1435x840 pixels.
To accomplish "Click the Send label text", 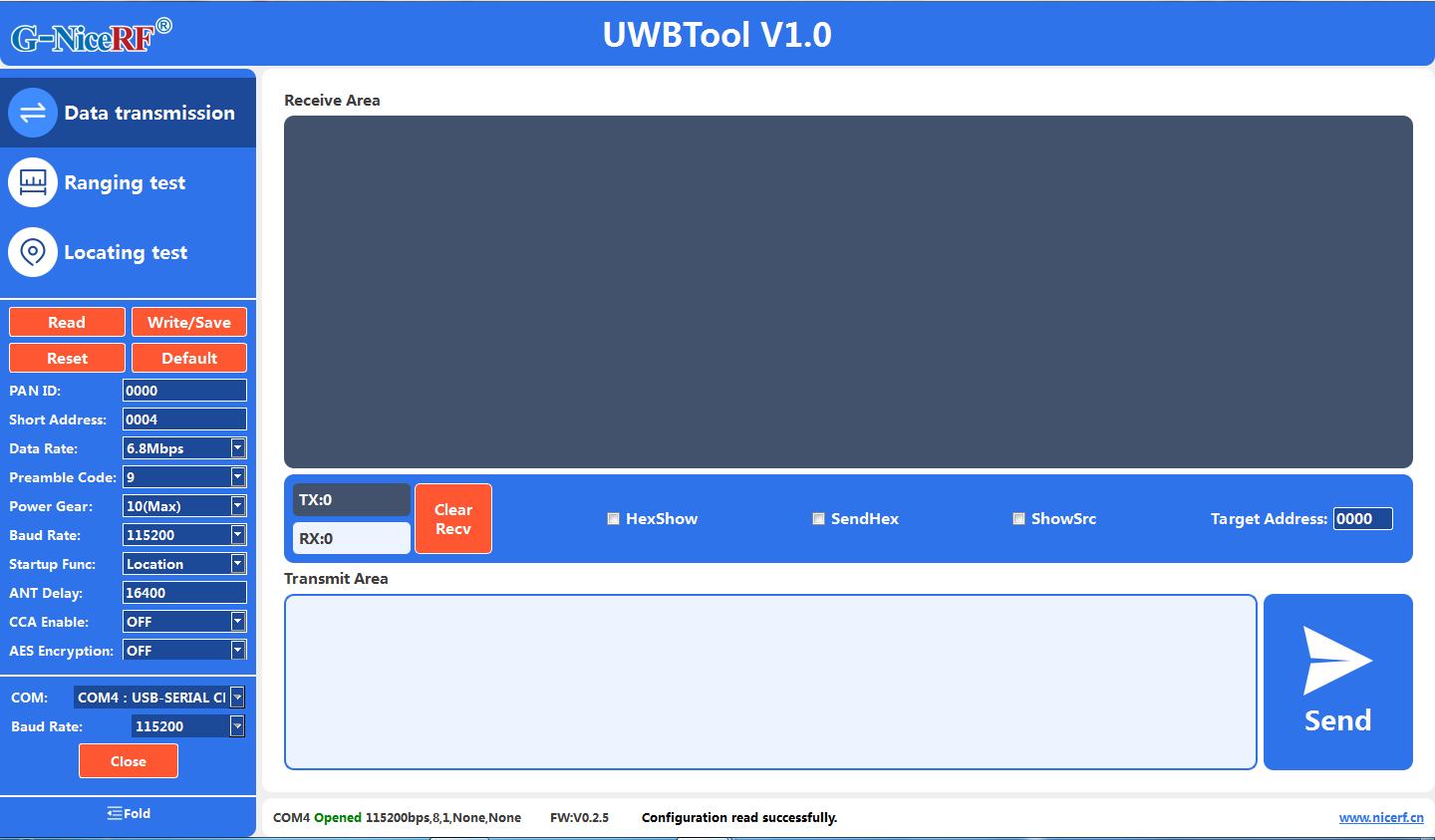I will pyautogui.click(x=1338, y=720).
